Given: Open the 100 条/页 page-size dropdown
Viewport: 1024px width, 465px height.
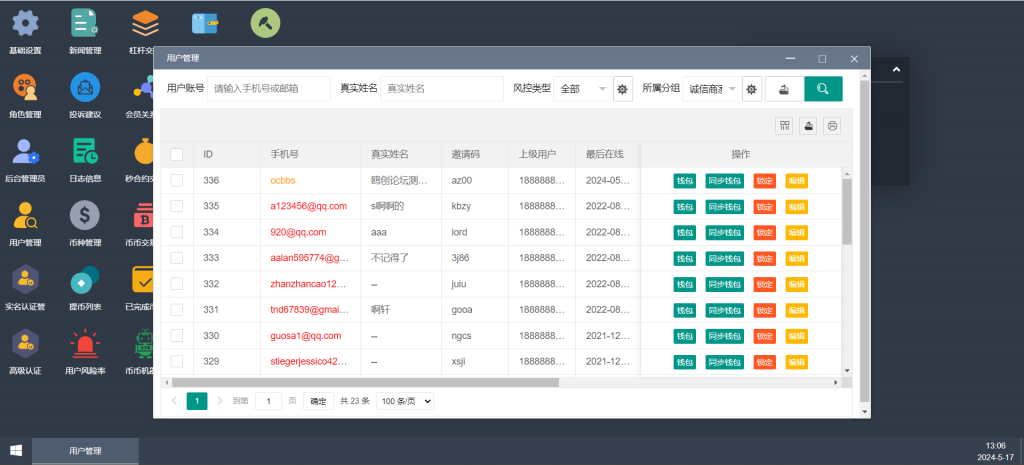Looking at the screenshot, I should coord(405,401).
